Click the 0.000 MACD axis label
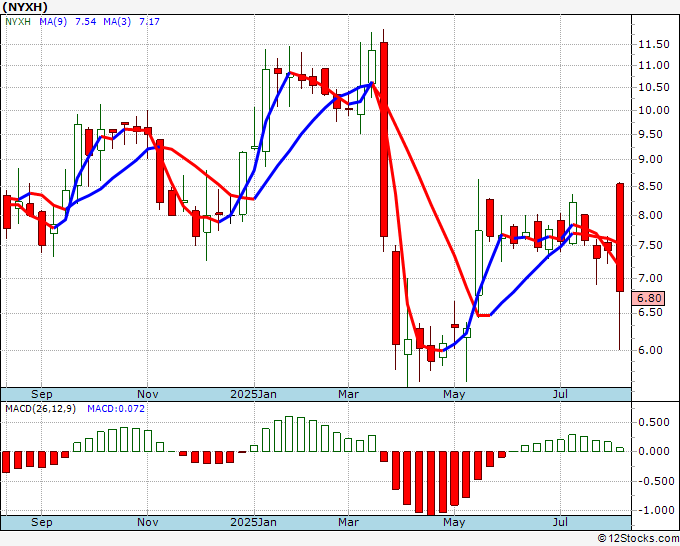 [654, 451]
